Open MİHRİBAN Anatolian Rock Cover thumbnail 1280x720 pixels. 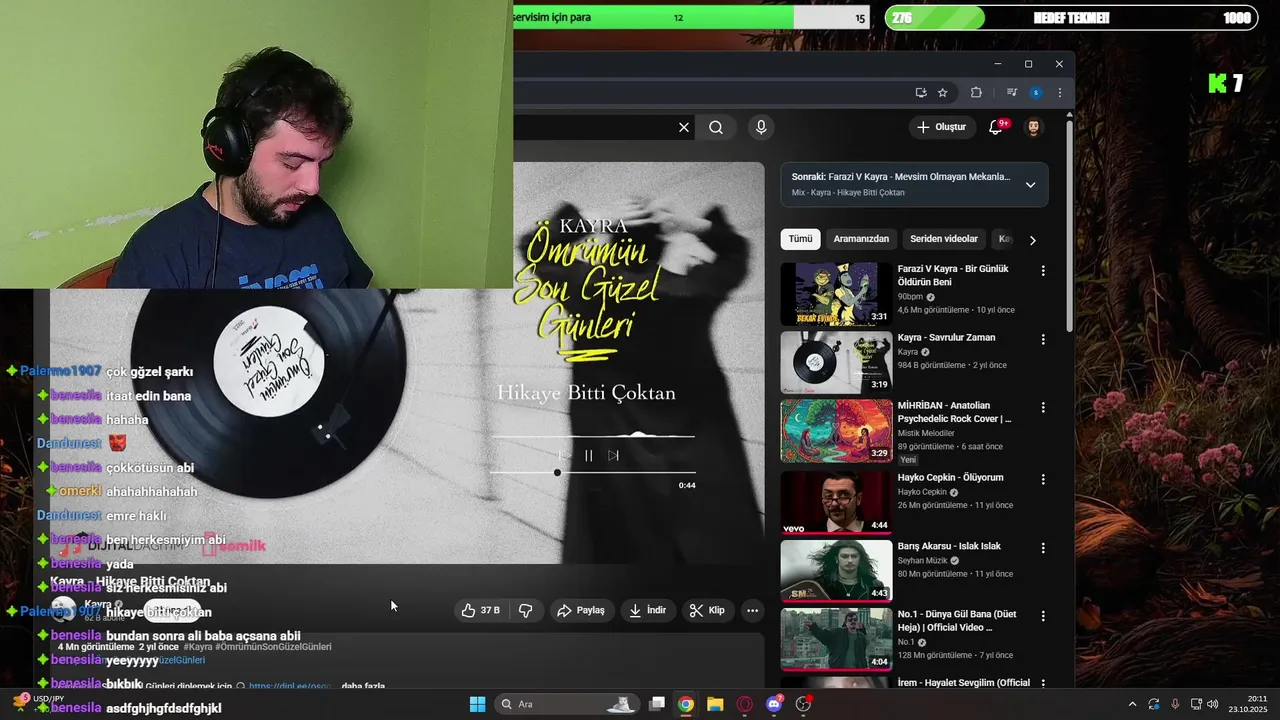click(836, 431)
